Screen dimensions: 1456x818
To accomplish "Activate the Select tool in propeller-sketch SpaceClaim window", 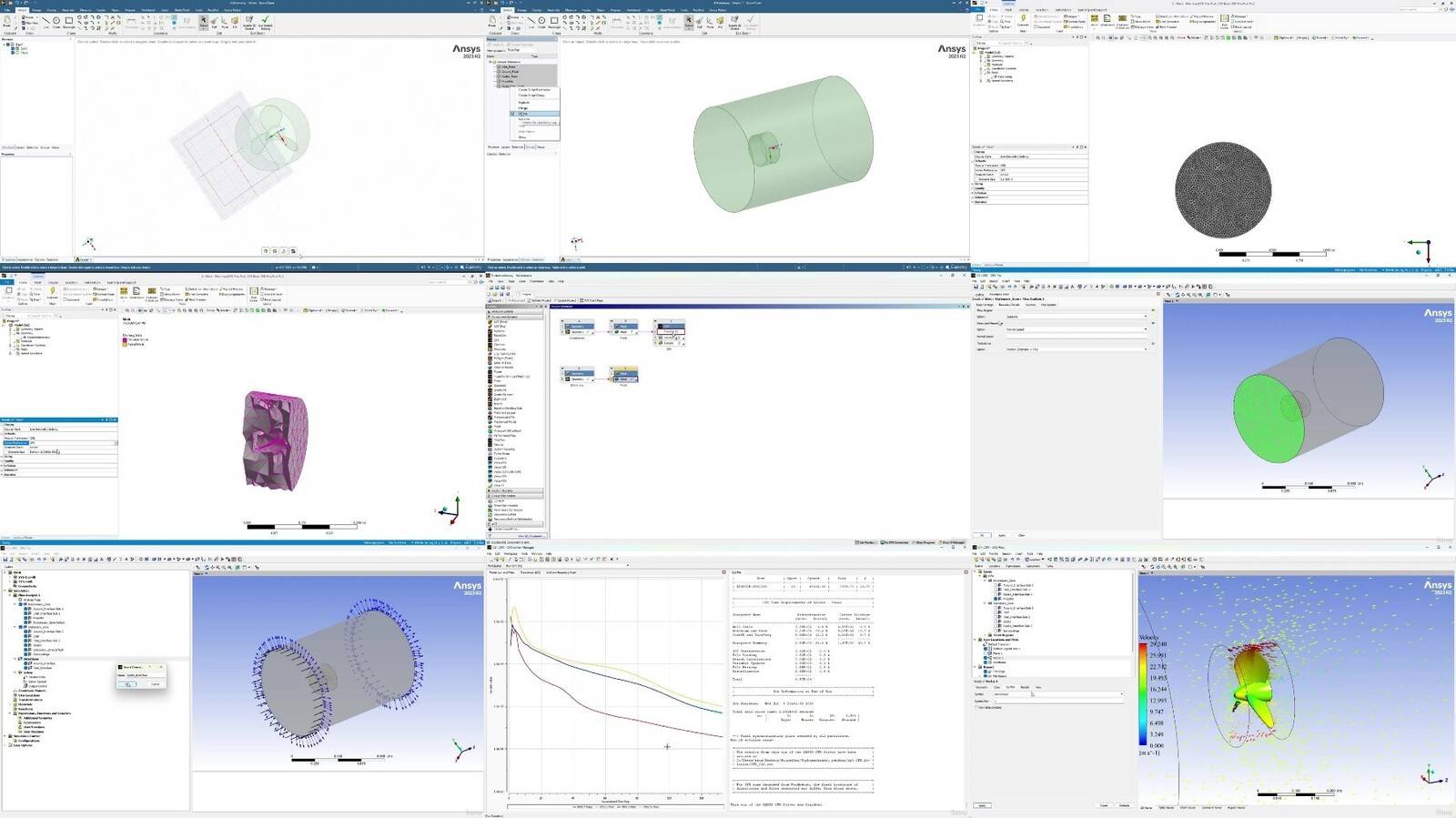I will pyautogui.click(x=203, y=23).
